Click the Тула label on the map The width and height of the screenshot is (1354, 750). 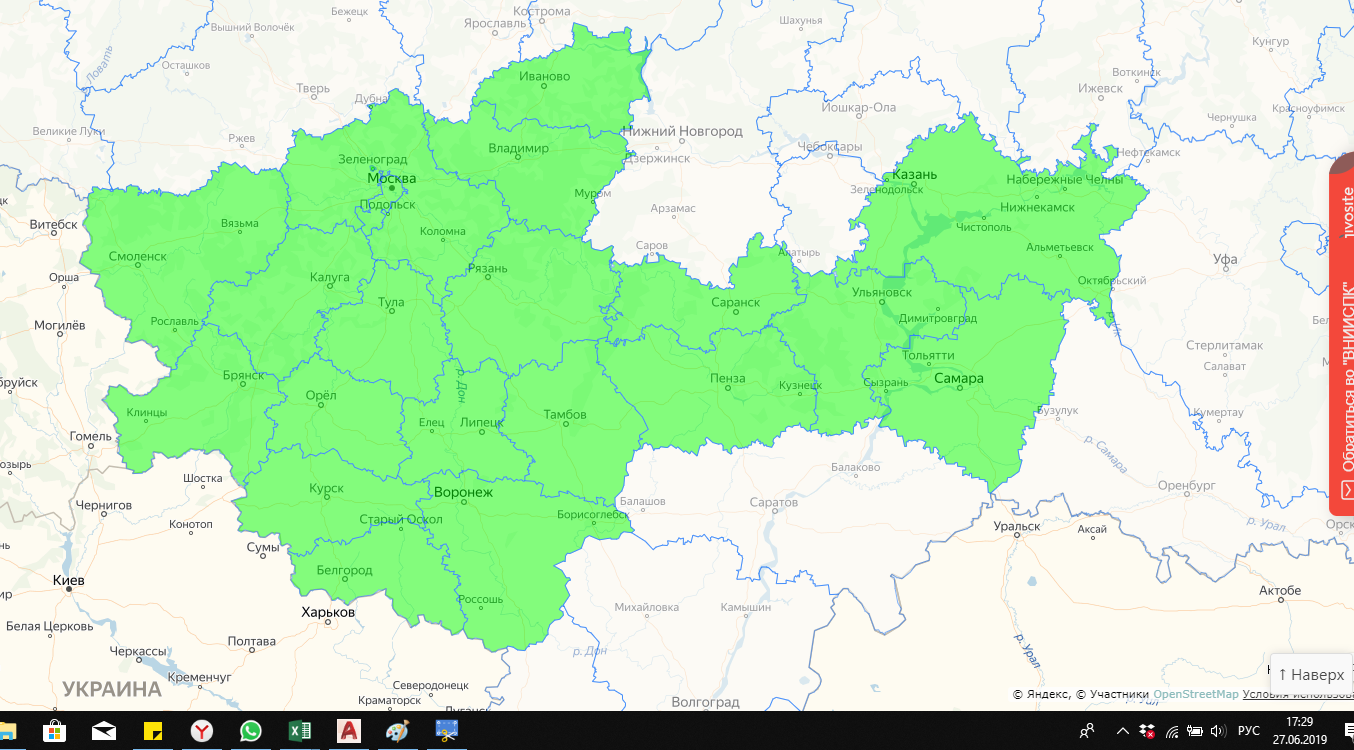click(x=391, y=302)
